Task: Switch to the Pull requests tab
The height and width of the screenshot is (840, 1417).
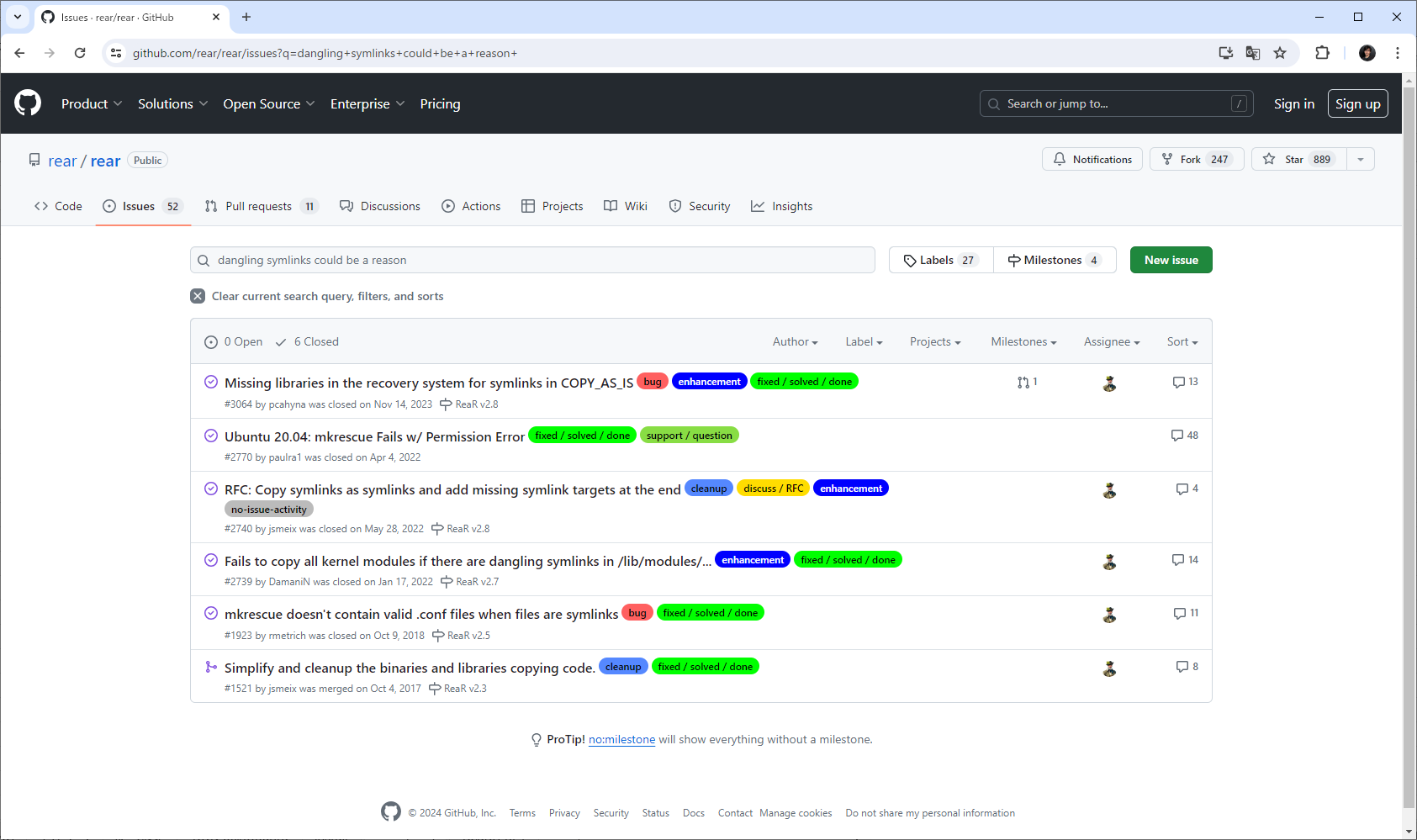Action: (260, 207)
